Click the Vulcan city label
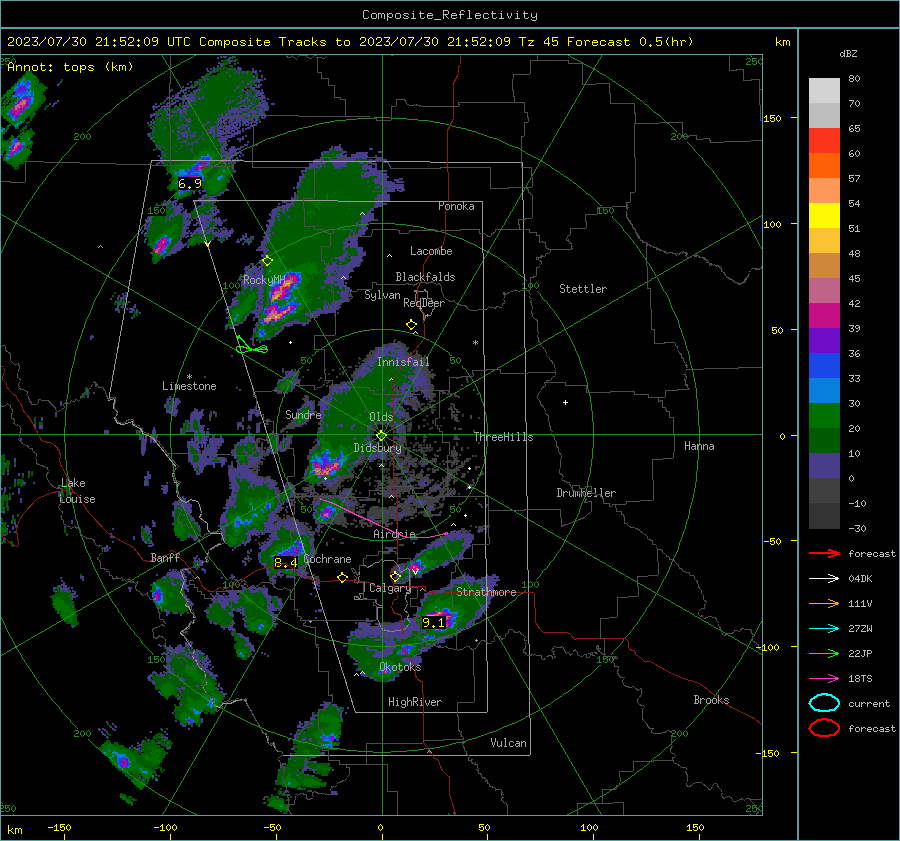Image resolution: width=900 pixels, height=841 pixels. click(x=508, y=743)
